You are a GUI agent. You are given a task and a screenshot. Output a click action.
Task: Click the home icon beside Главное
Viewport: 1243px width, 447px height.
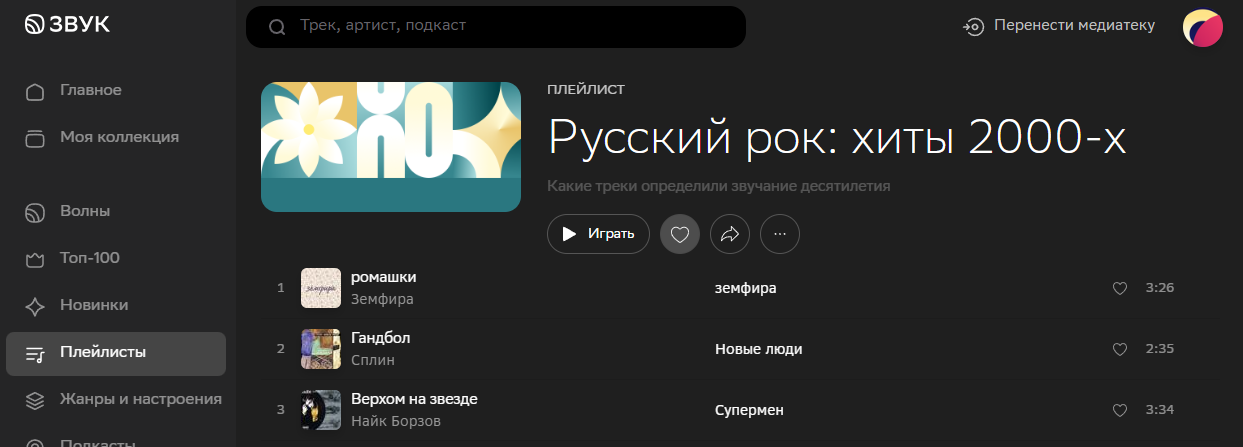point(35,92)
